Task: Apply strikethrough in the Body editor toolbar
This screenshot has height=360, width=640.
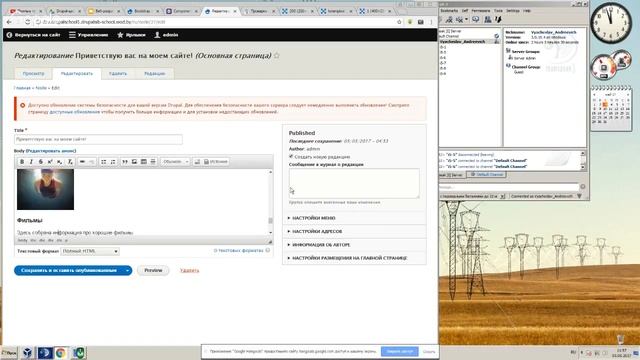Action: click(x=40, y=162)
